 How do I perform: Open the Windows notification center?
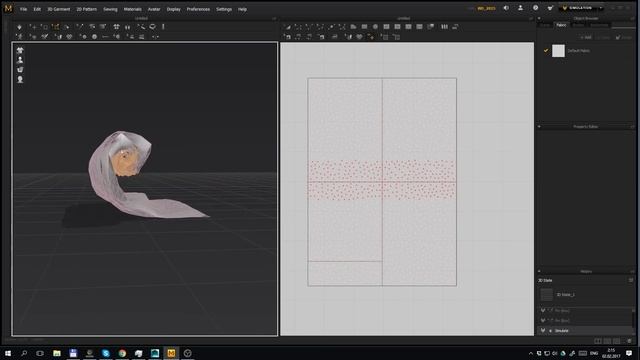(629, 353)
